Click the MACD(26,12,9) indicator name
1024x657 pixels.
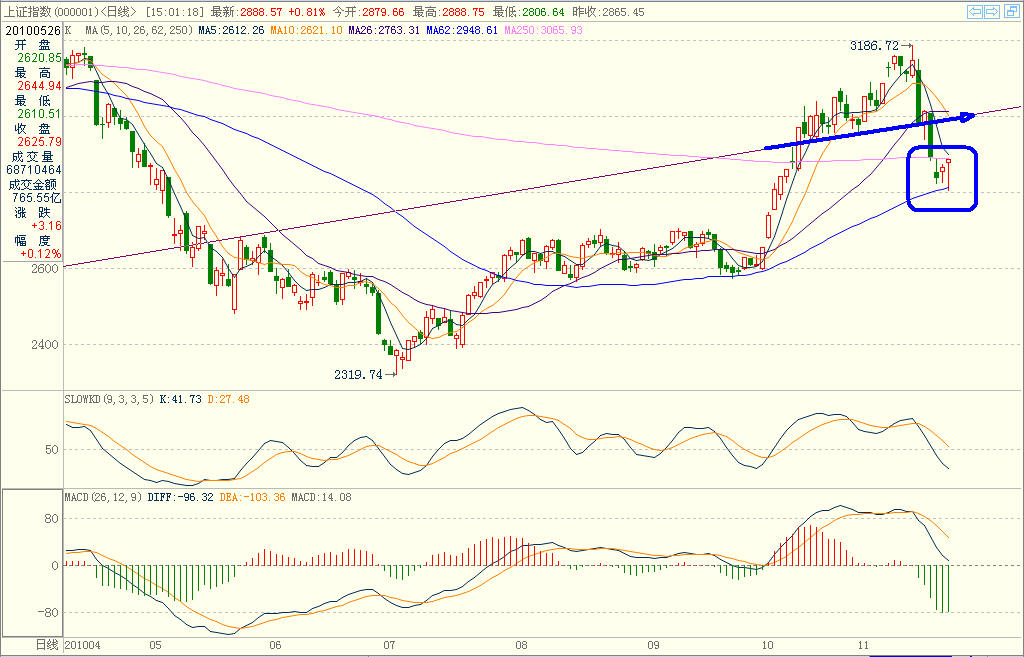pos(103,498)
